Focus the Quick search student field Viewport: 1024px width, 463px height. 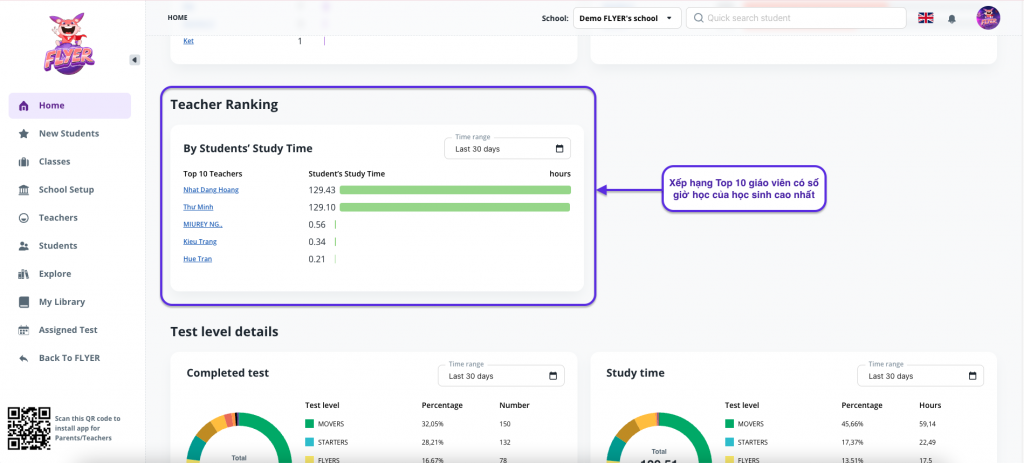(800, 18)
